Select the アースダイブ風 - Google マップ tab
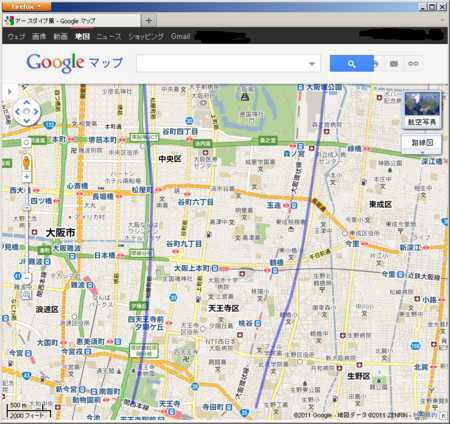Screen dimensions: 450x424 click(x=71, y=21)
